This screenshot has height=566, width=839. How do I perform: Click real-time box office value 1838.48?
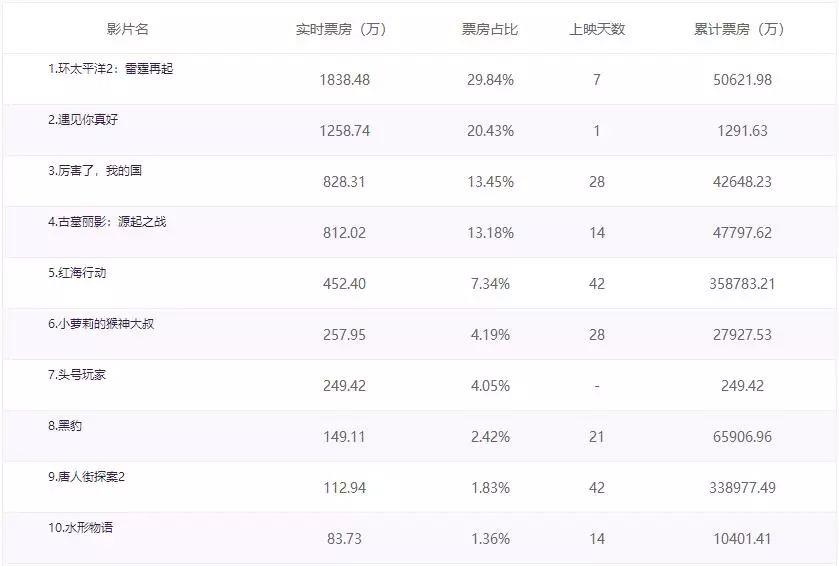point(344,80)
